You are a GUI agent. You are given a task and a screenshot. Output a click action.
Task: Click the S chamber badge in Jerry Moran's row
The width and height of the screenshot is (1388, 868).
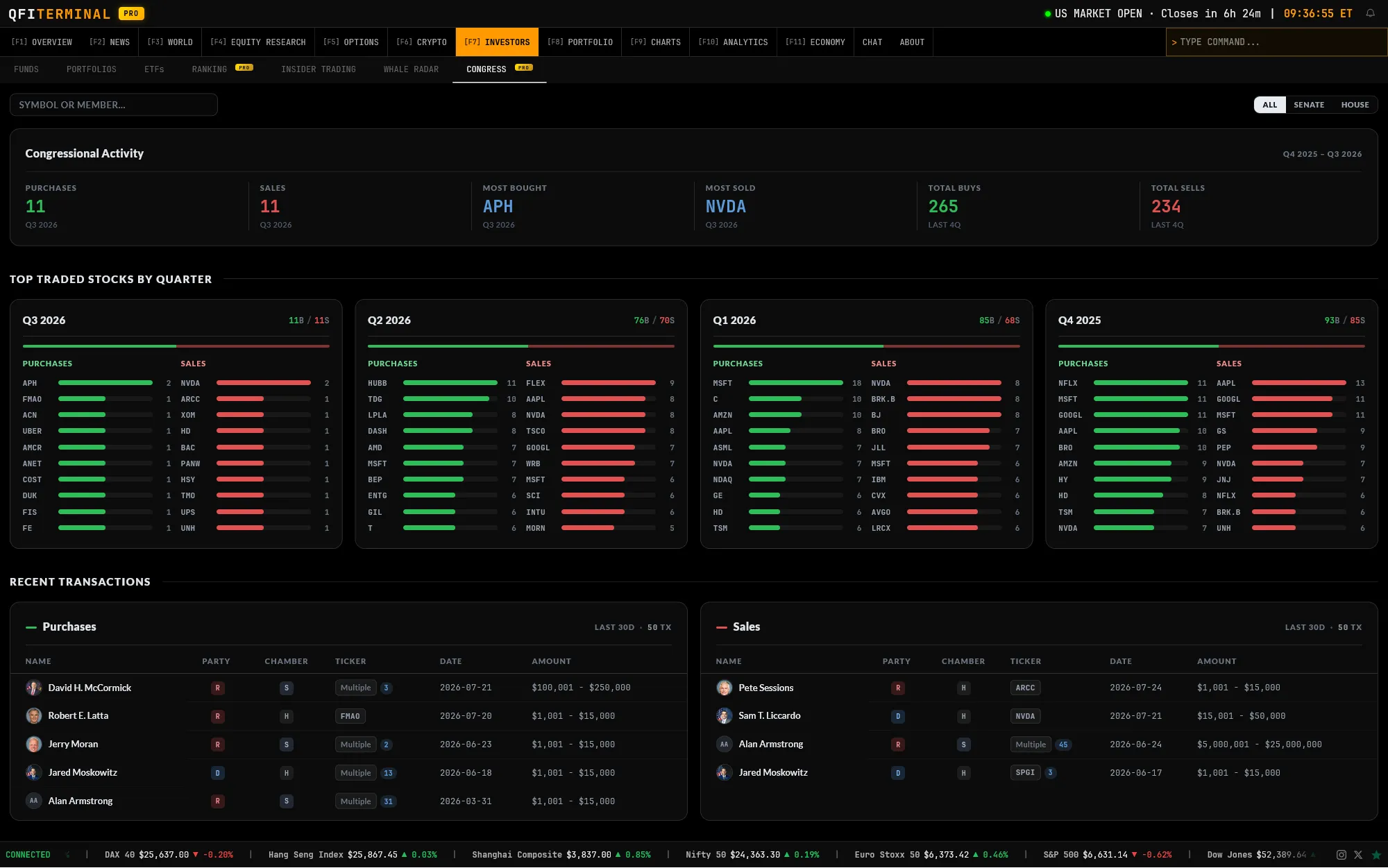(287, 744)
